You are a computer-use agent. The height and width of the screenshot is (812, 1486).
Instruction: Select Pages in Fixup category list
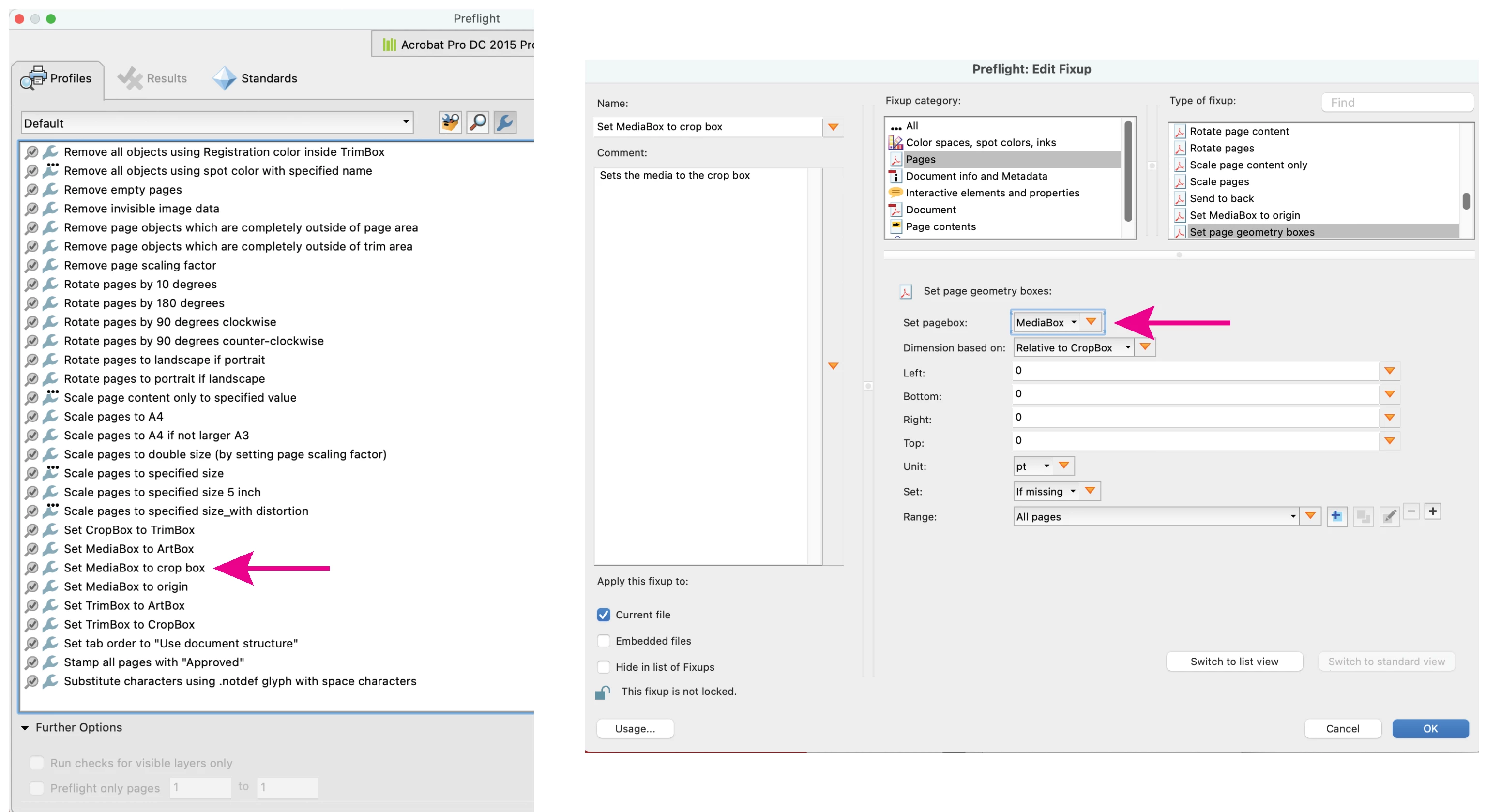coord(1004,159)
